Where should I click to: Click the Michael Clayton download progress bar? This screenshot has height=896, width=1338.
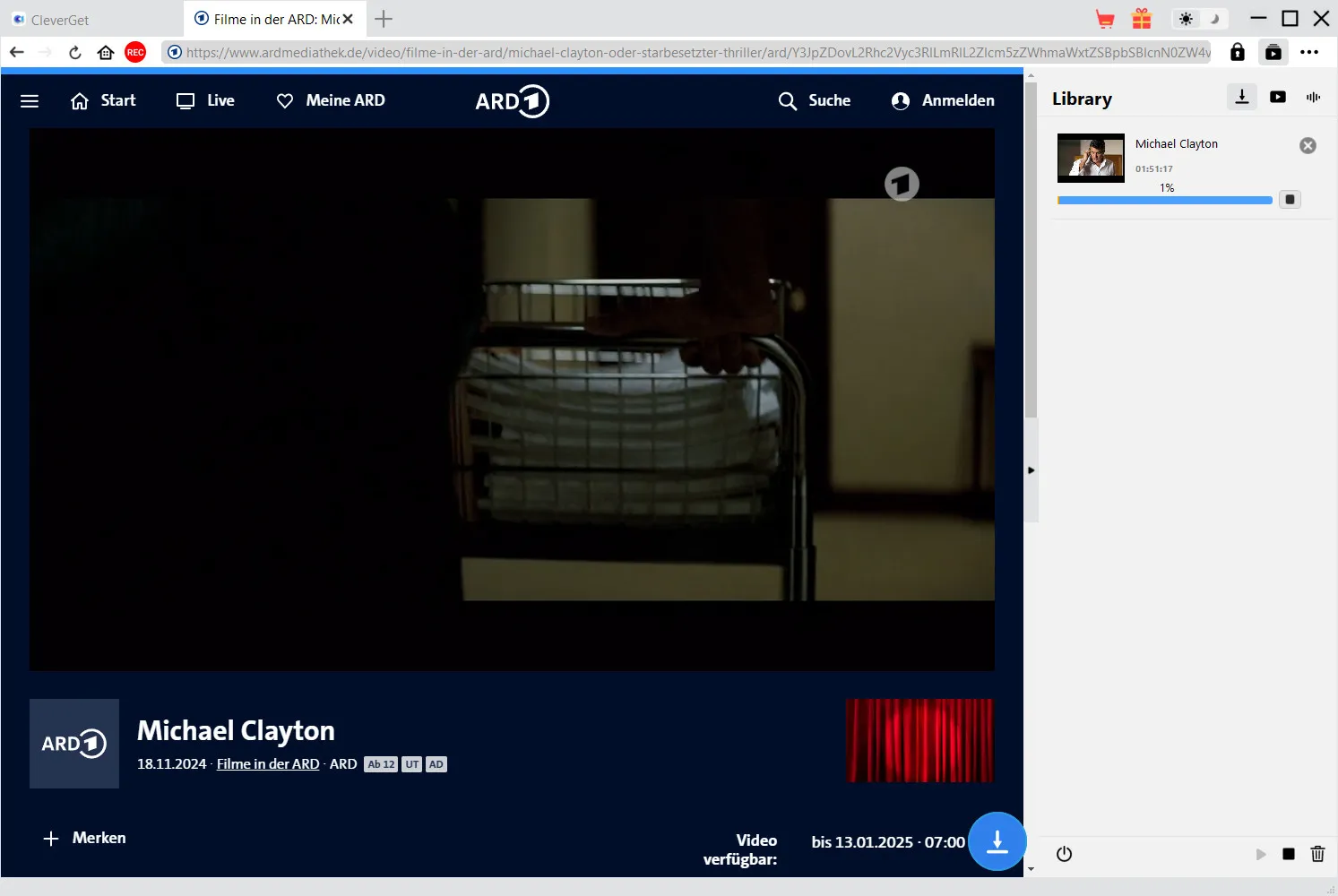tap(1165, 201)
